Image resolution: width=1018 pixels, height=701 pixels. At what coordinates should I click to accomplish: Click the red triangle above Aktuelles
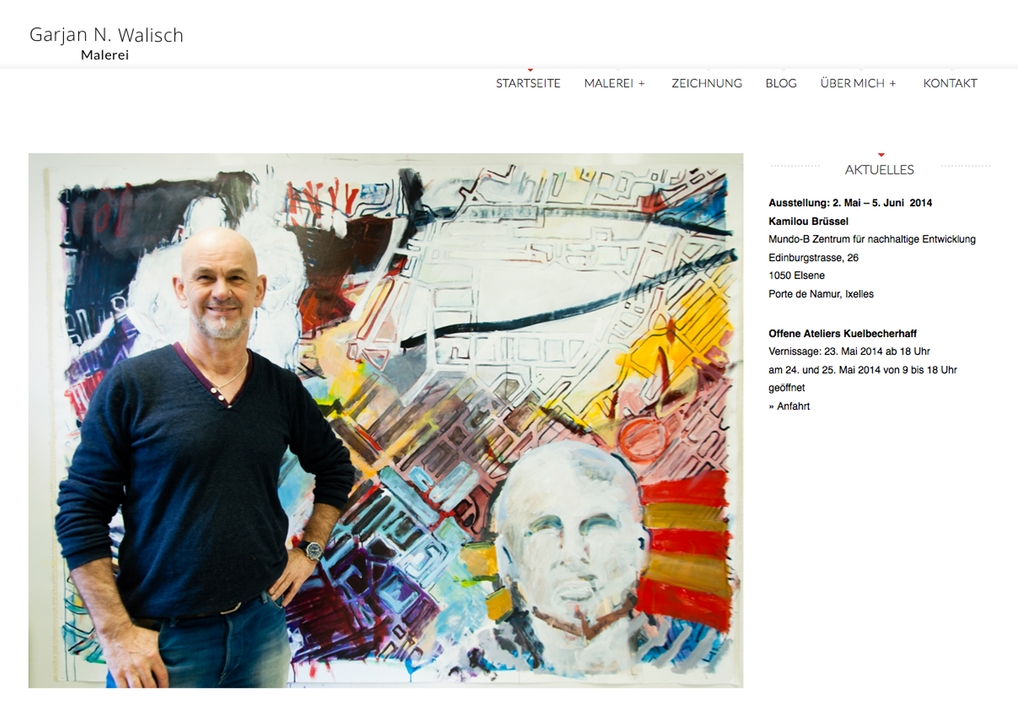click(x=881, y=154)
